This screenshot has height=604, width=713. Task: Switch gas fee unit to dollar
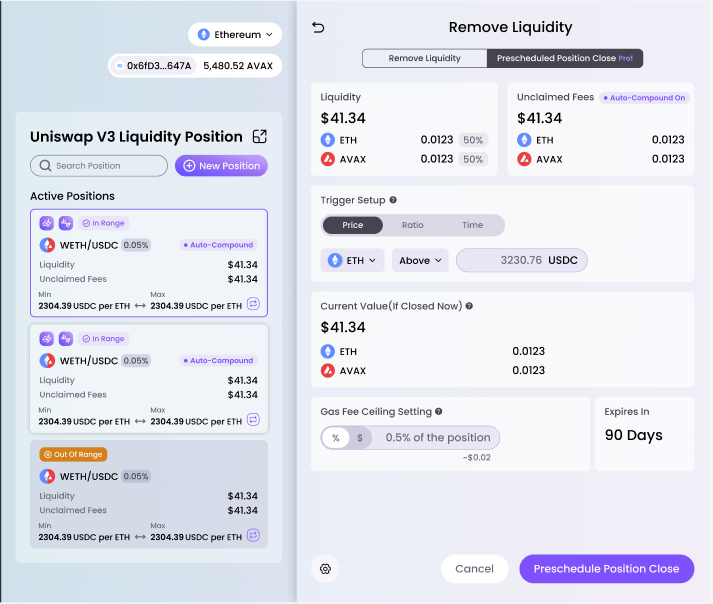pyautogui.click(x=360, y=437)
